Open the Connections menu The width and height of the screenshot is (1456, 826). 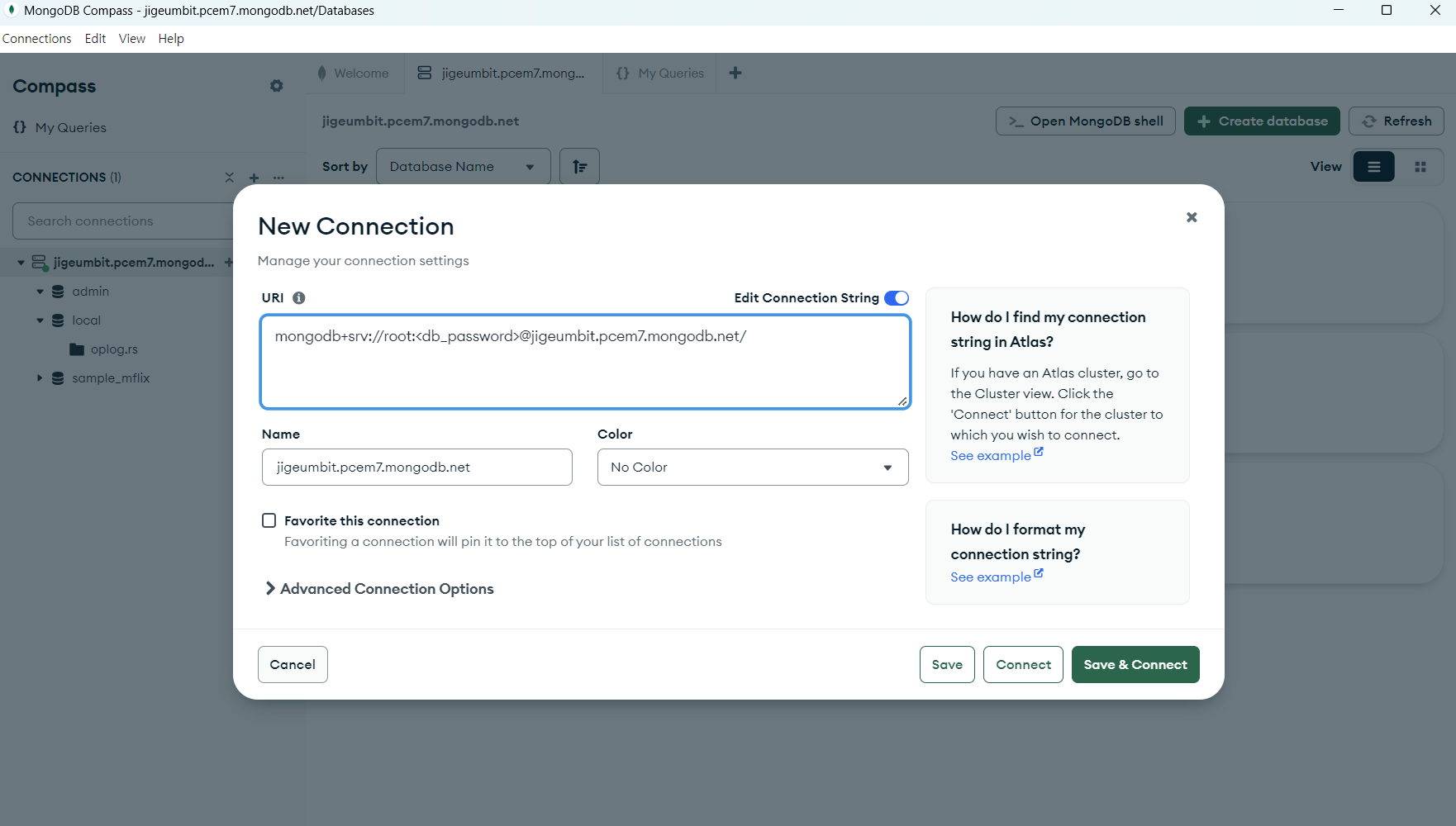pyautogui.click(x=37, y=39)
